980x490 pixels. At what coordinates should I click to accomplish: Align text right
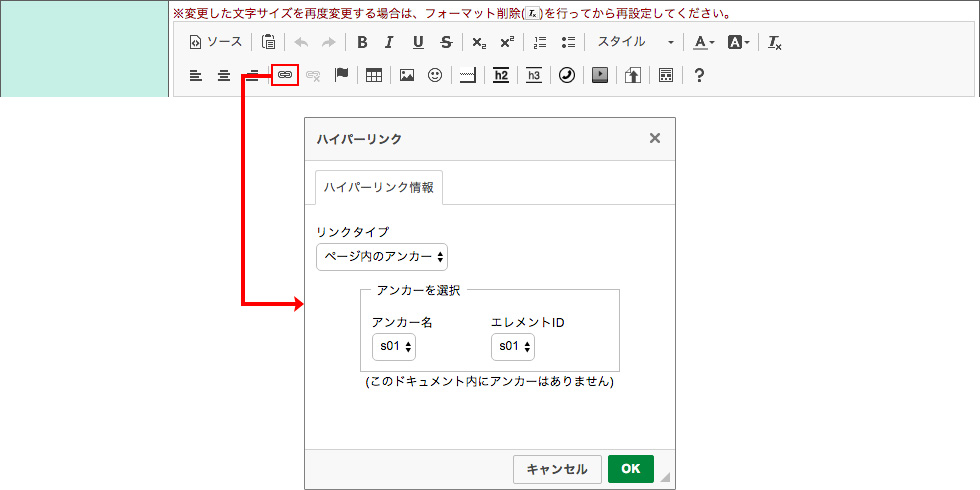click(x=252, y=76)
